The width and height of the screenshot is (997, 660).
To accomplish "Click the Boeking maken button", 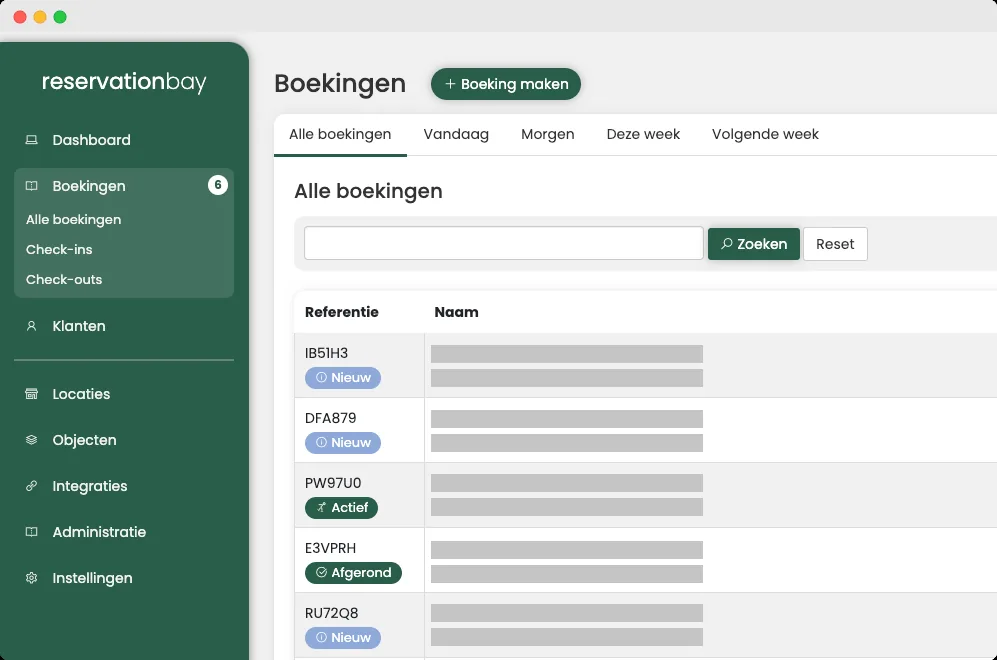I will [x=506, y=84].
